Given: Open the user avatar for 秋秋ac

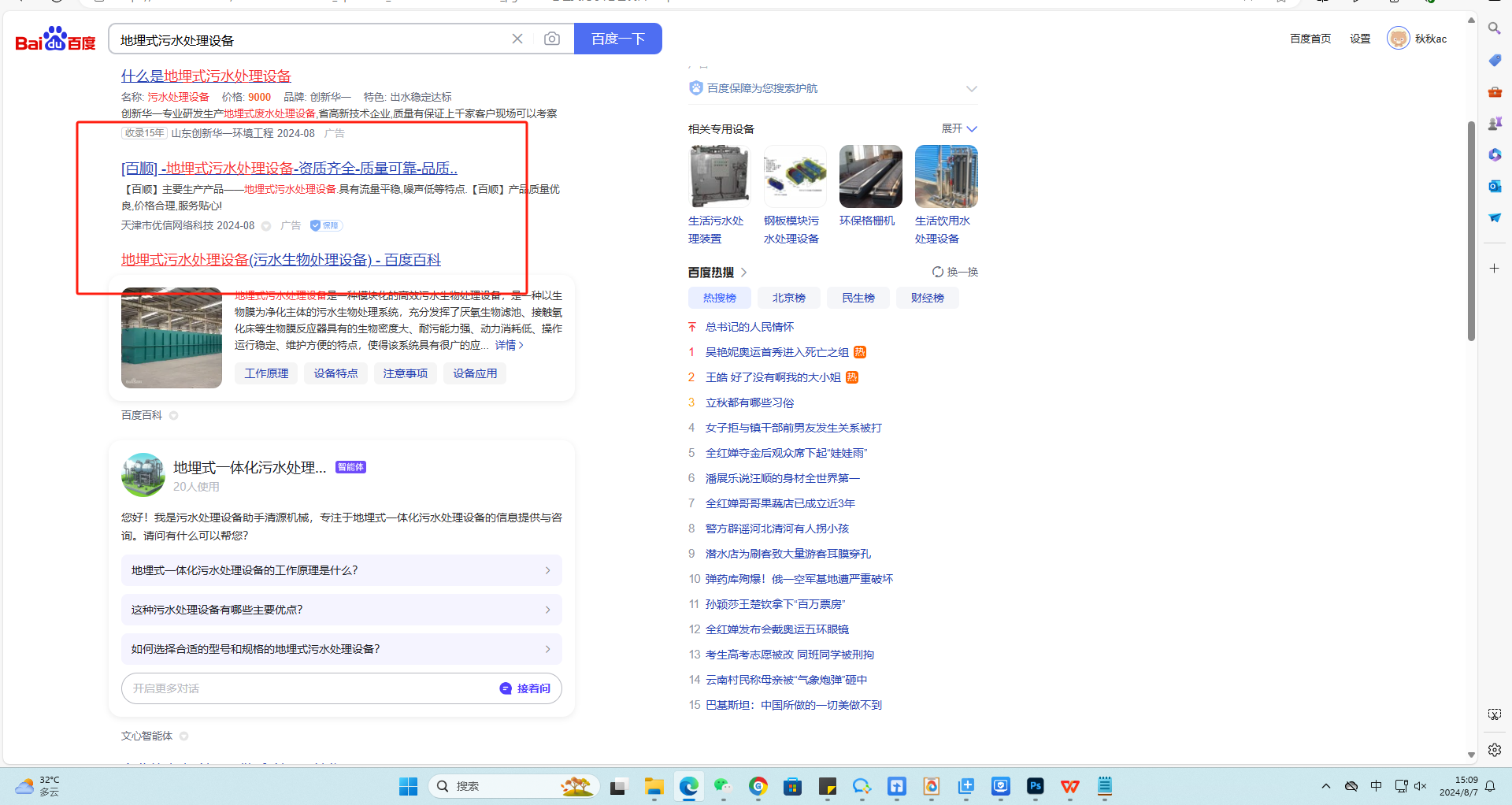Looking at the screenshot, I should coord(1398,39).
